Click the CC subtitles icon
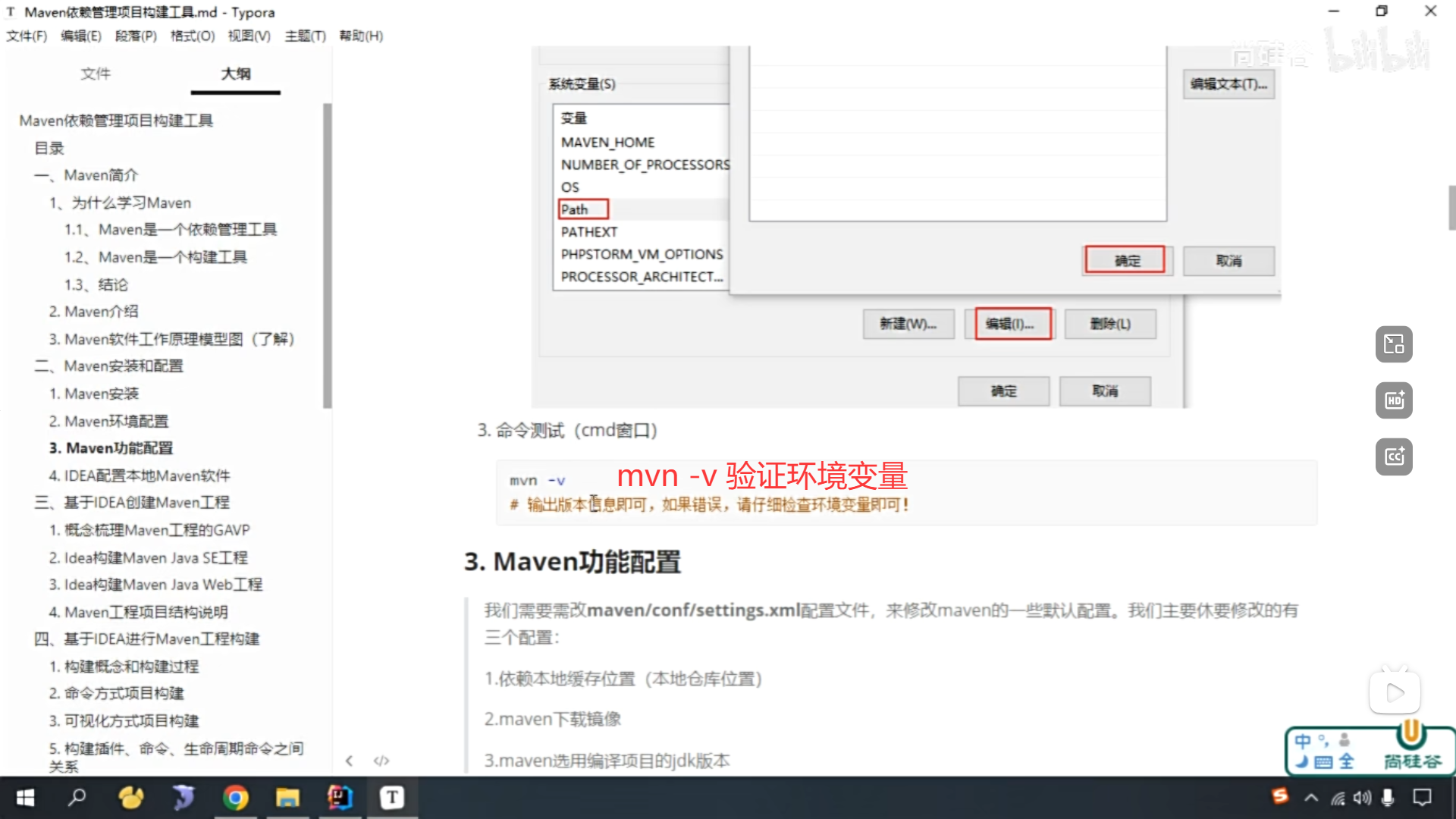This screenshot has height=819, width=1456. 1394,457
